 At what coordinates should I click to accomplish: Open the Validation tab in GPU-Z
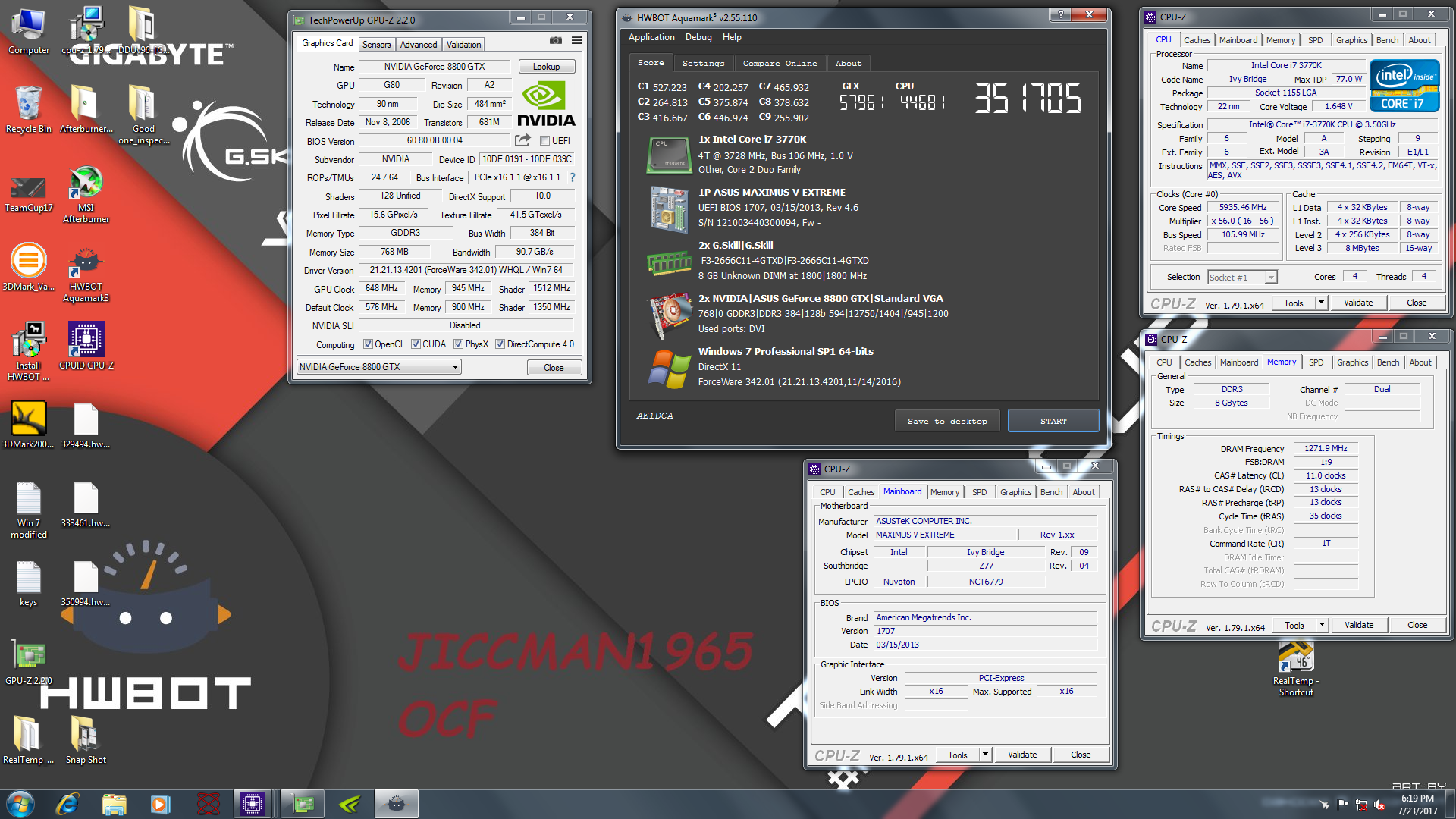click(463, 45)
